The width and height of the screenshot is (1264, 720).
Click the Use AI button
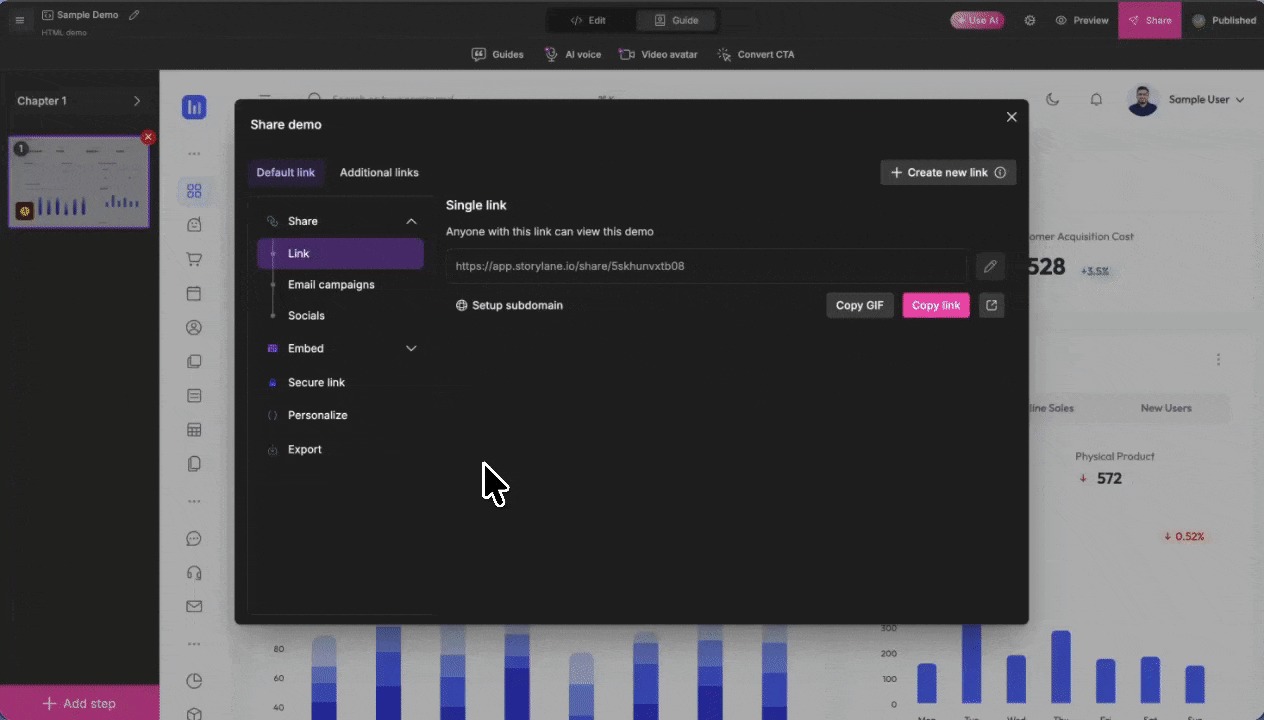tap(977, 20)
